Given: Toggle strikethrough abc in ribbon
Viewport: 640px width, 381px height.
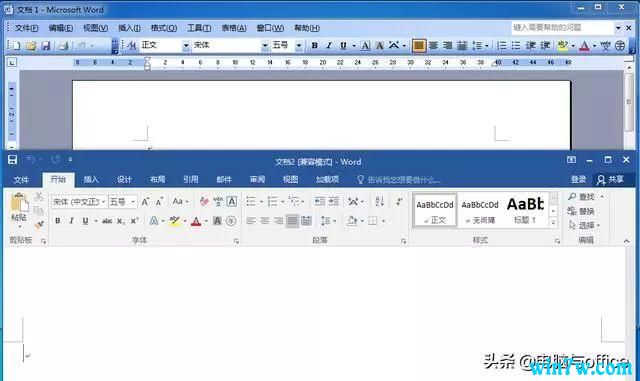Looking at the screenshot, I should (x=107, y=221).
